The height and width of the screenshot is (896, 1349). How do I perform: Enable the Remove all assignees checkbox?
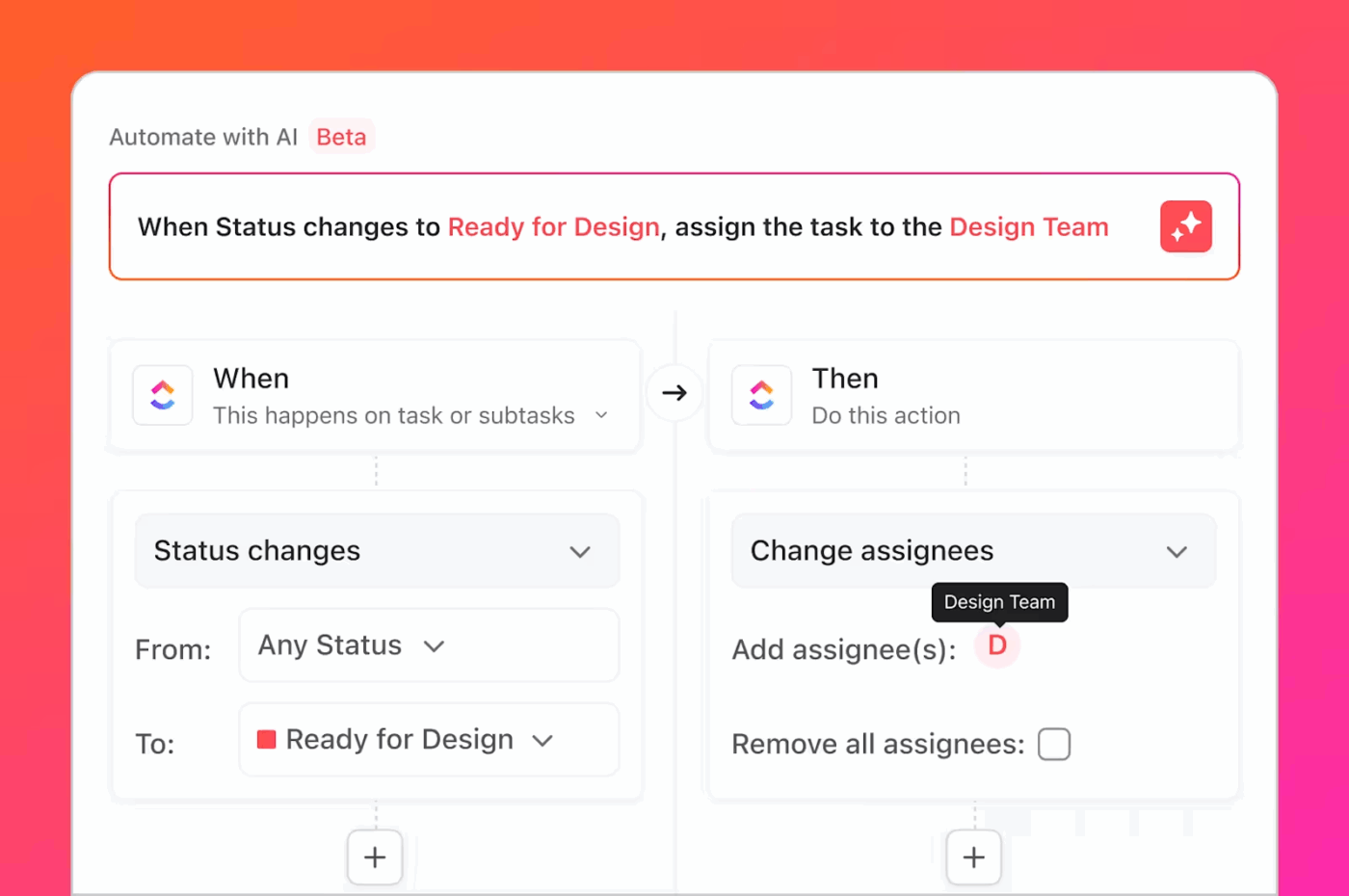pos(1054,744)
